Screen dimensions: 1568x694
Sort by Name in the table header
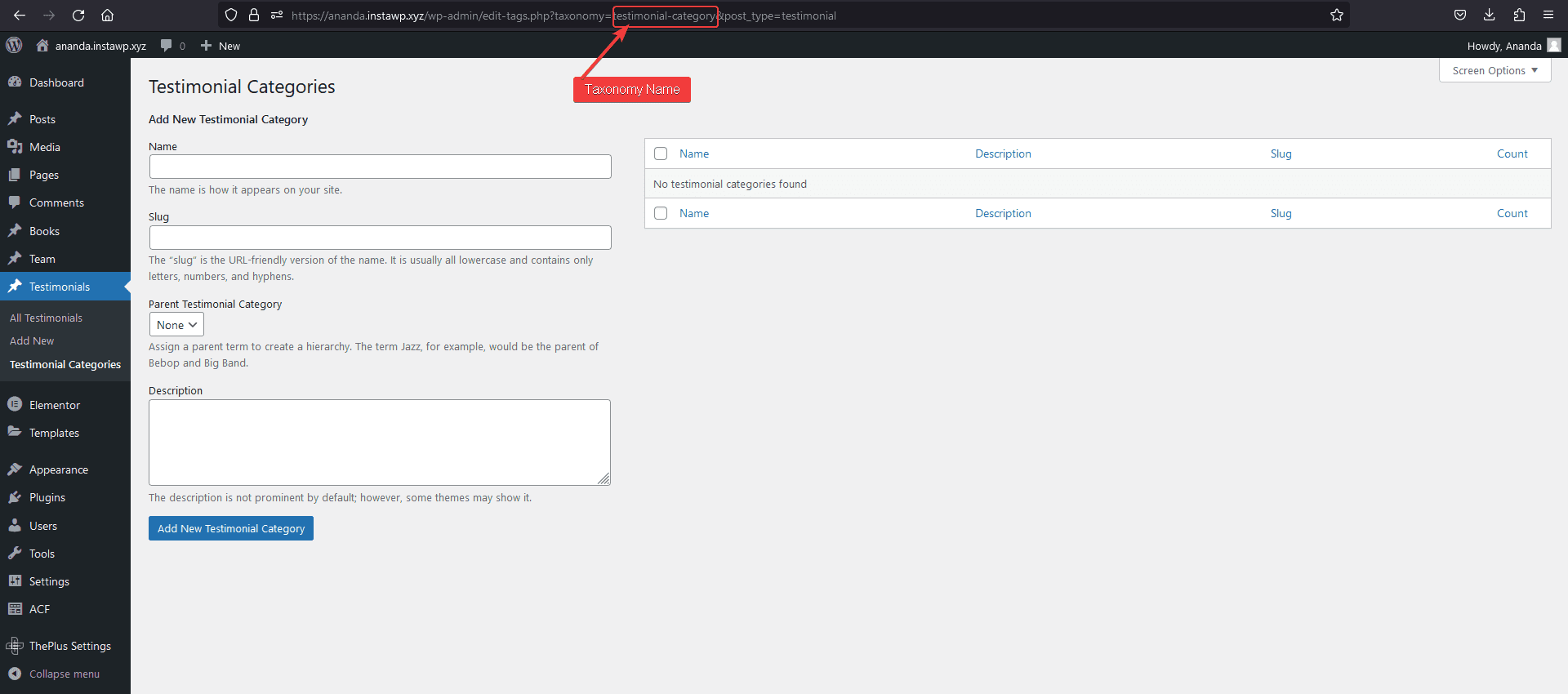pos(694,153)
